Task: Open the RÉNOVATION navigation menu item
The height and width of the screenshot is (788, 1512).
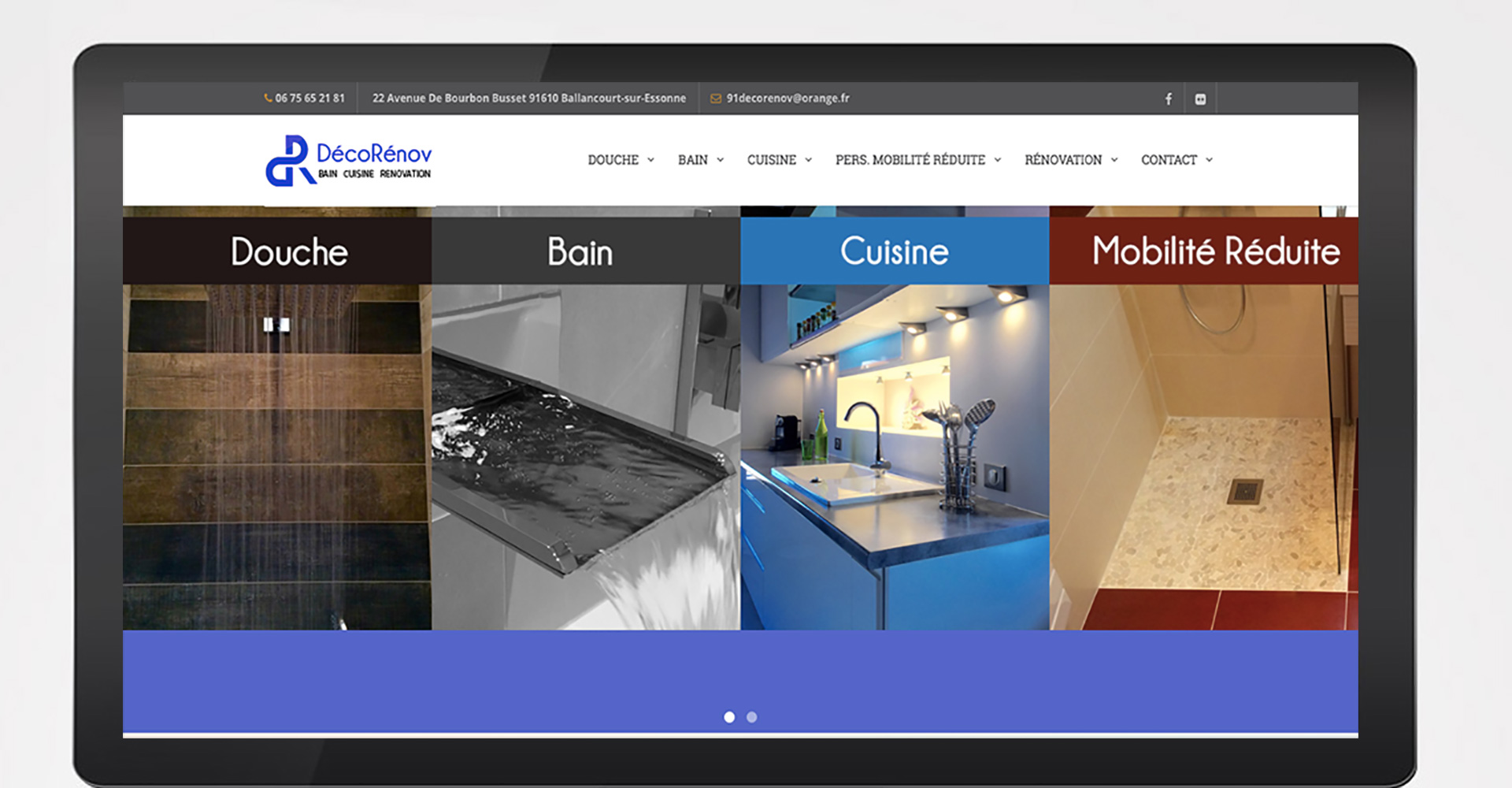Action: pyautogui.click(x=1063, y=160)
